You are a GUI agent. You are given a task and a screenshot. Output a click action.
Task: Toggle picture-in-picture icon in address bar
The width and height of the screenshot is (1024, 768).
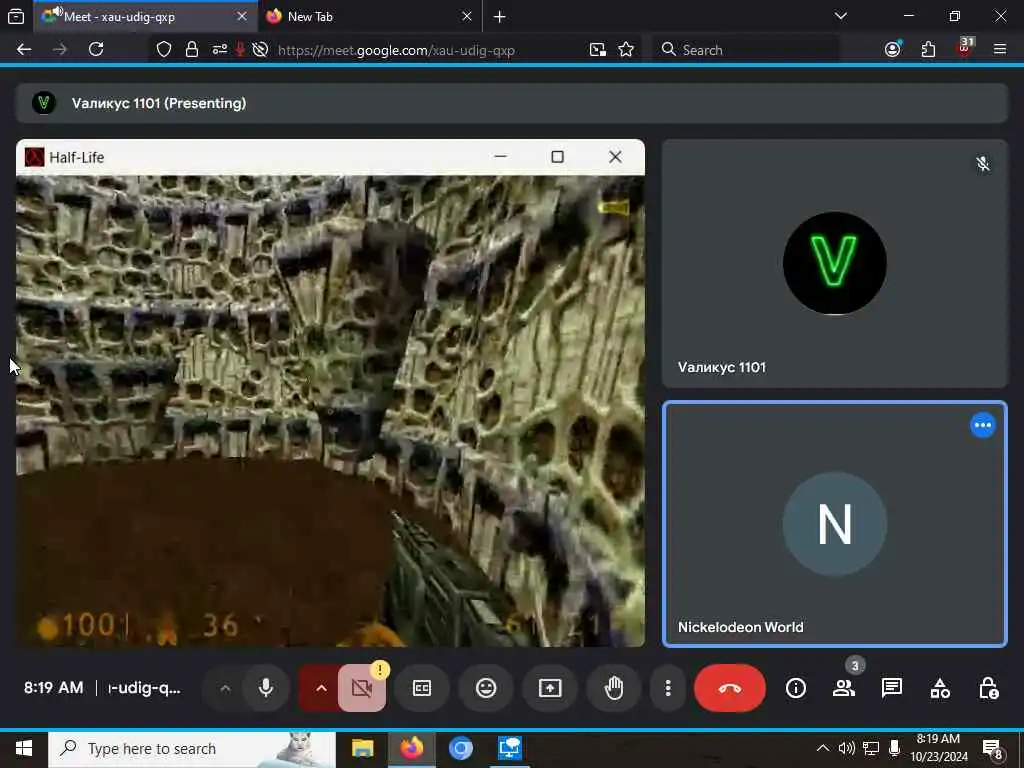pyautogui.click(x=598, y=50)
